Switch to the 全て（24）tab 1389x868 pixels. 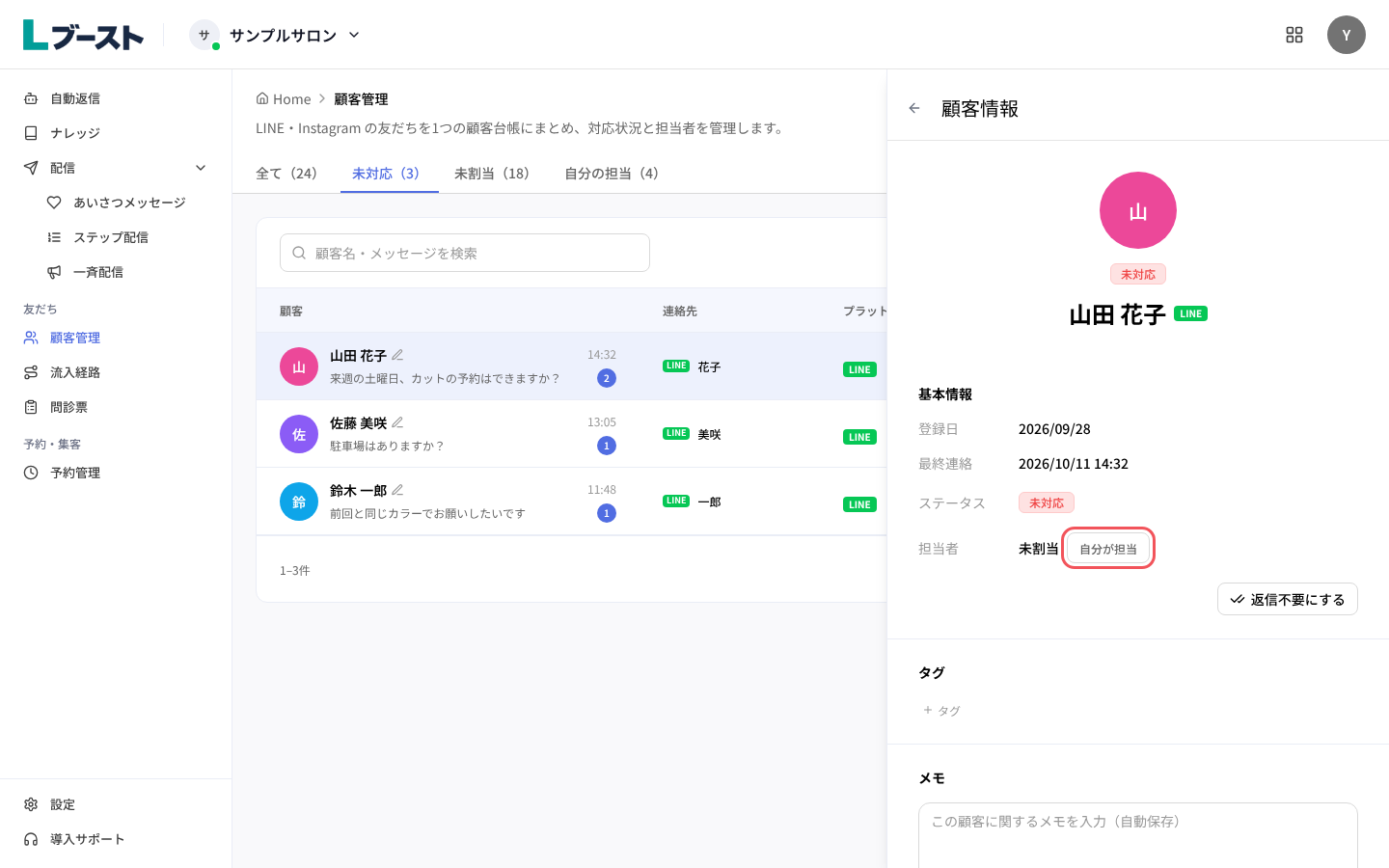click(286, 174)
